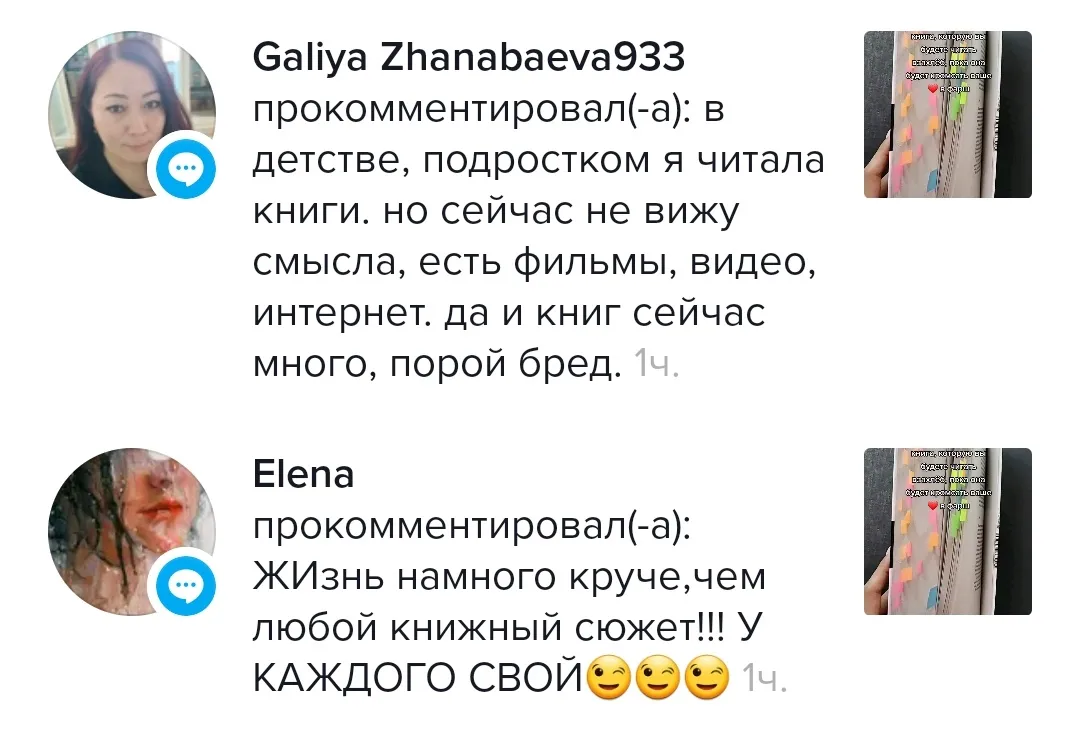The height and width of the screenshot is (751, 1071).
Task: Open Galiya Zhanabaeva933's profile picture
Action: [x=132, y=115]
